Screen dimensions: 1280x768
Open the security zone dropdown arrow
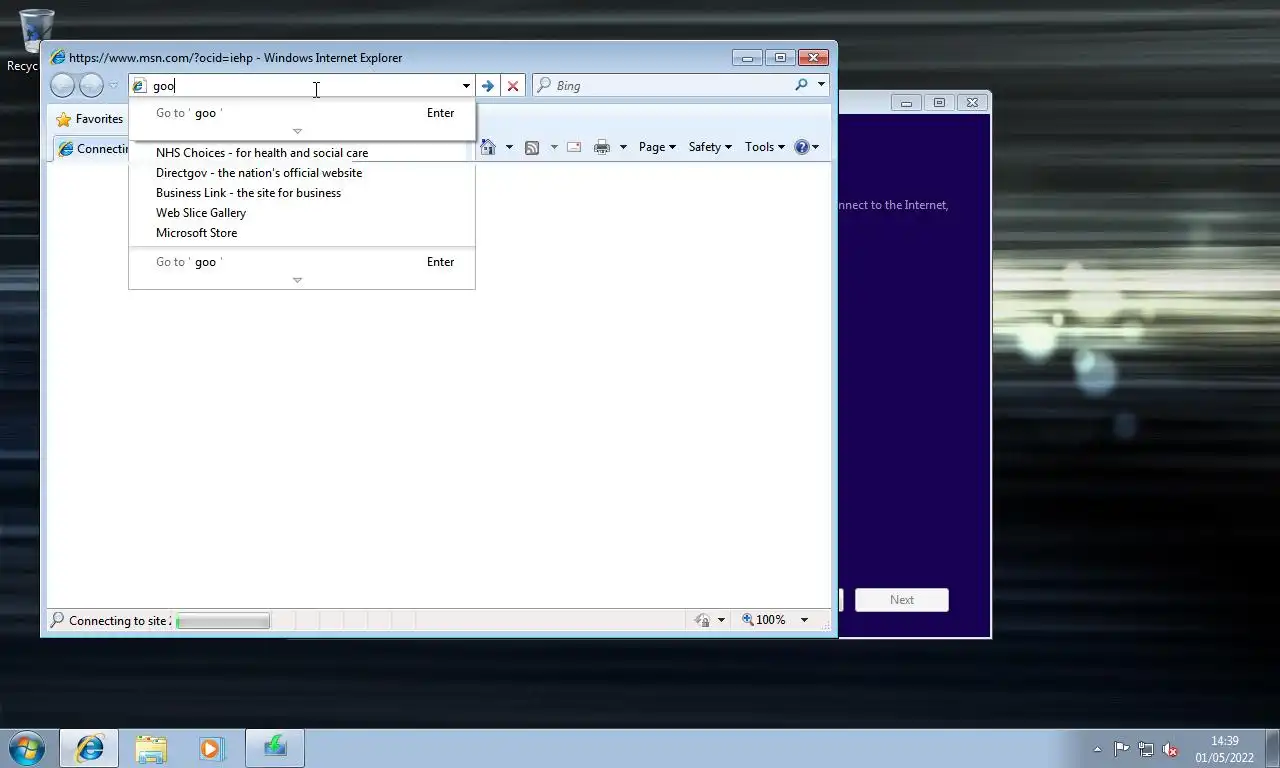tap(722, 621)
